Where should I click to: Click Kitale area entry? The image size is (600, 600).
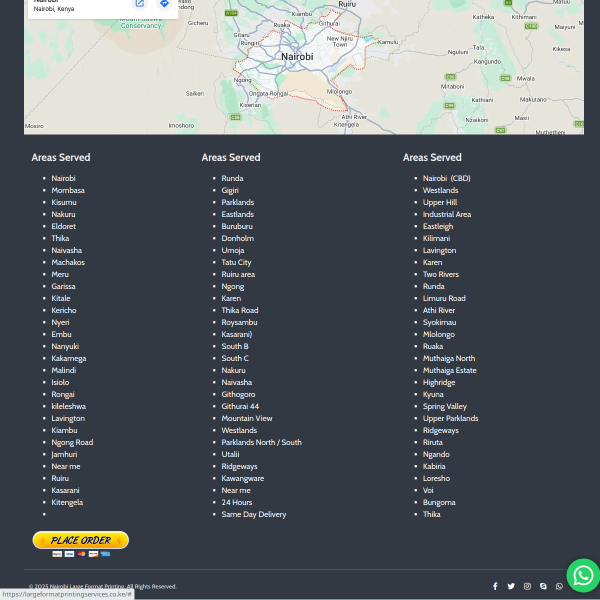pos(61,298)
